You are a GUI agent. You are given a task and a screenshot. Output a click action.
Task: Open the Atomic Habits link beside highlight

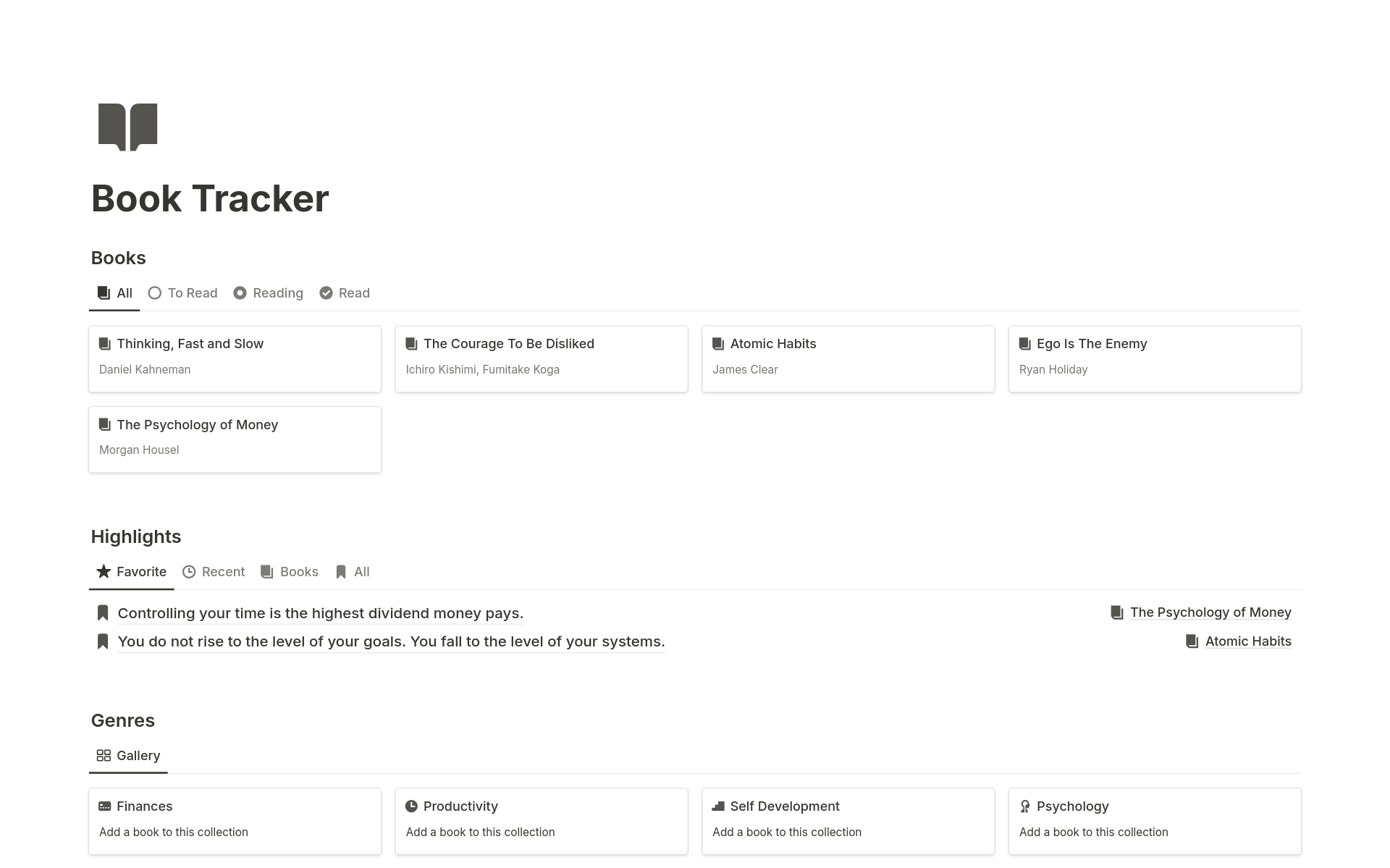pos(1247,641)
